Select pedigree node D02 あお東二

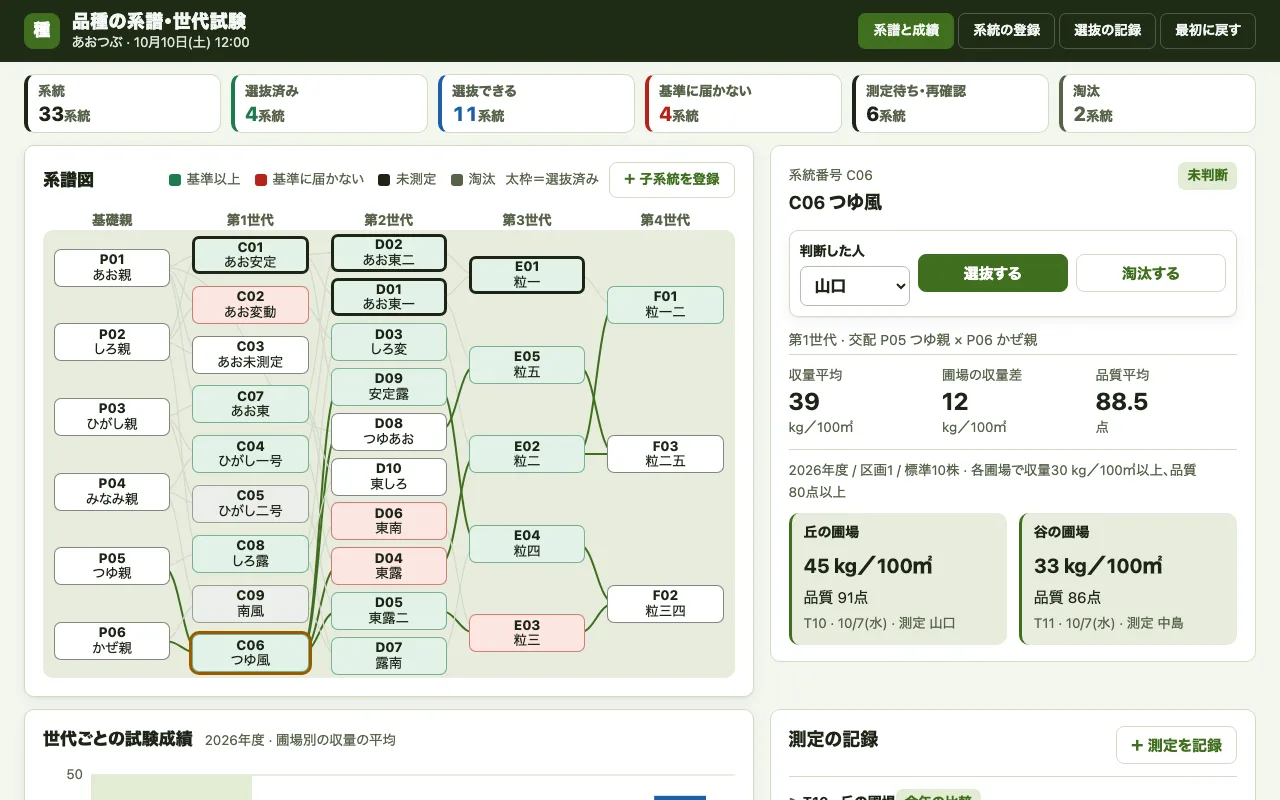click(x=389, y=253)
